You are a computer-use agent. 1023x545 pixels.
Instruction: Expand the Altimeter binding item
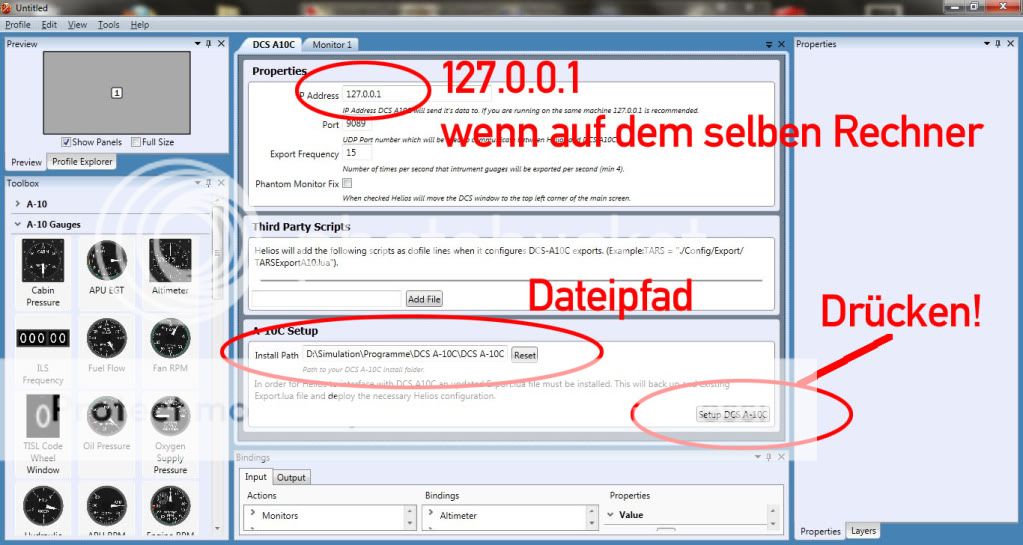pos(431,513)
